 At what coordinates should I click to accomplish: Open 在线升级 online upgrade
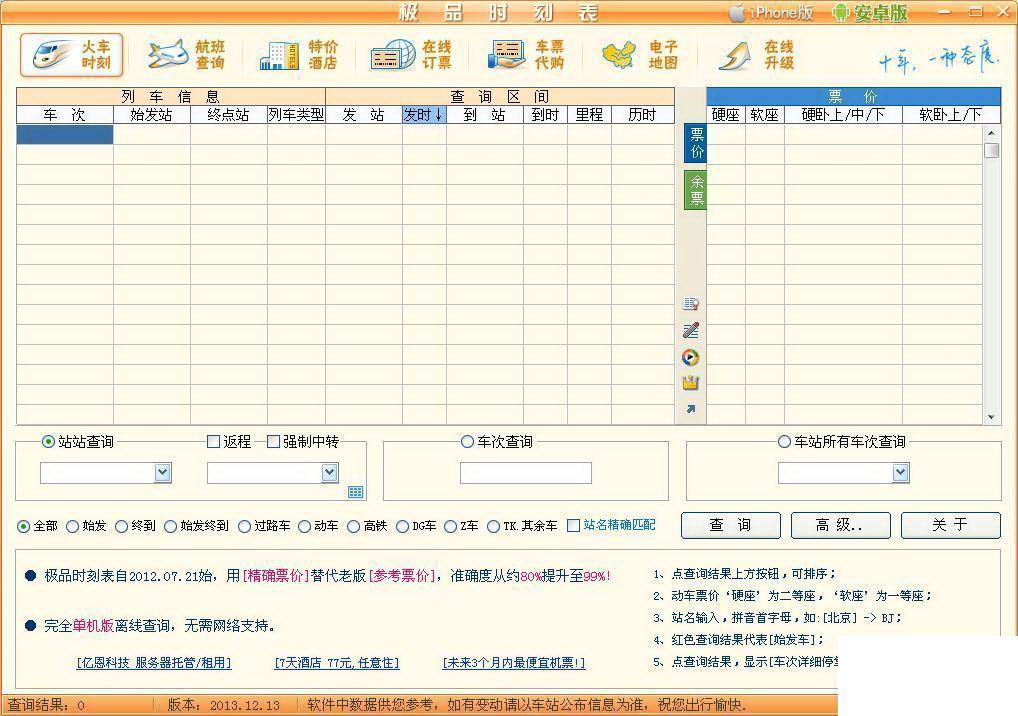pyautogui.click(x=756, y=55)
